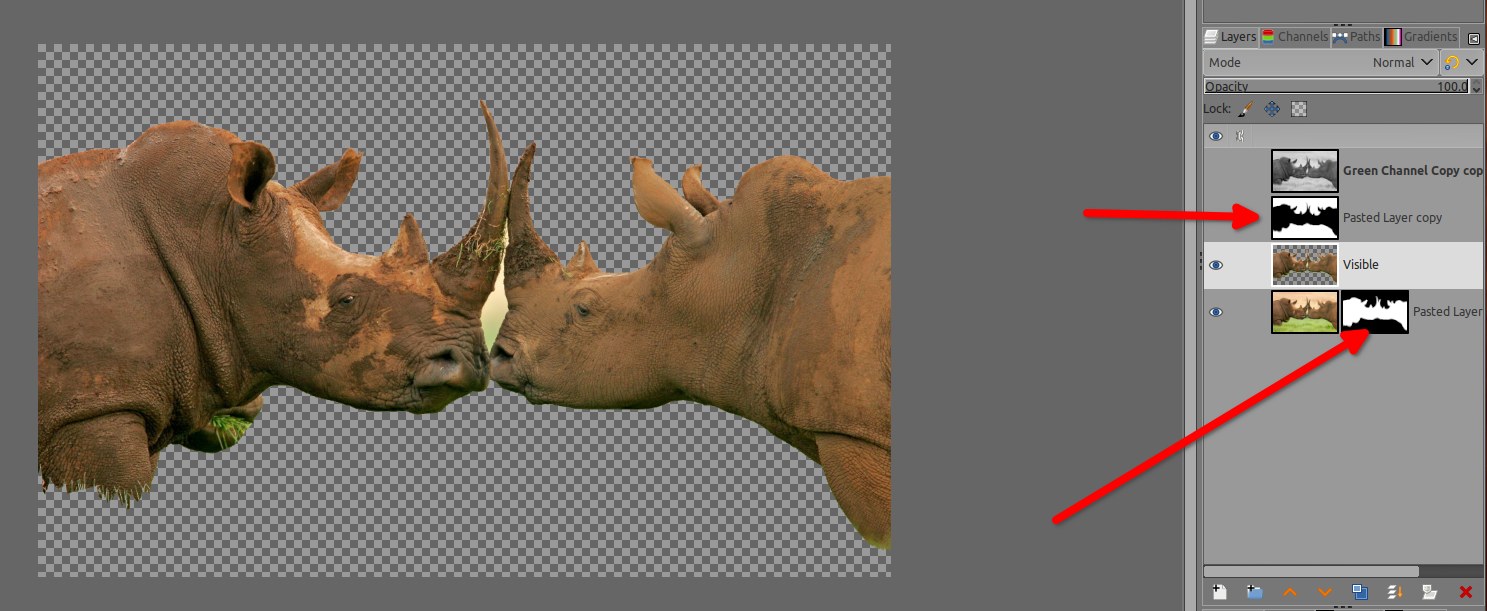Create a new layer

(x=1219, y=592)
